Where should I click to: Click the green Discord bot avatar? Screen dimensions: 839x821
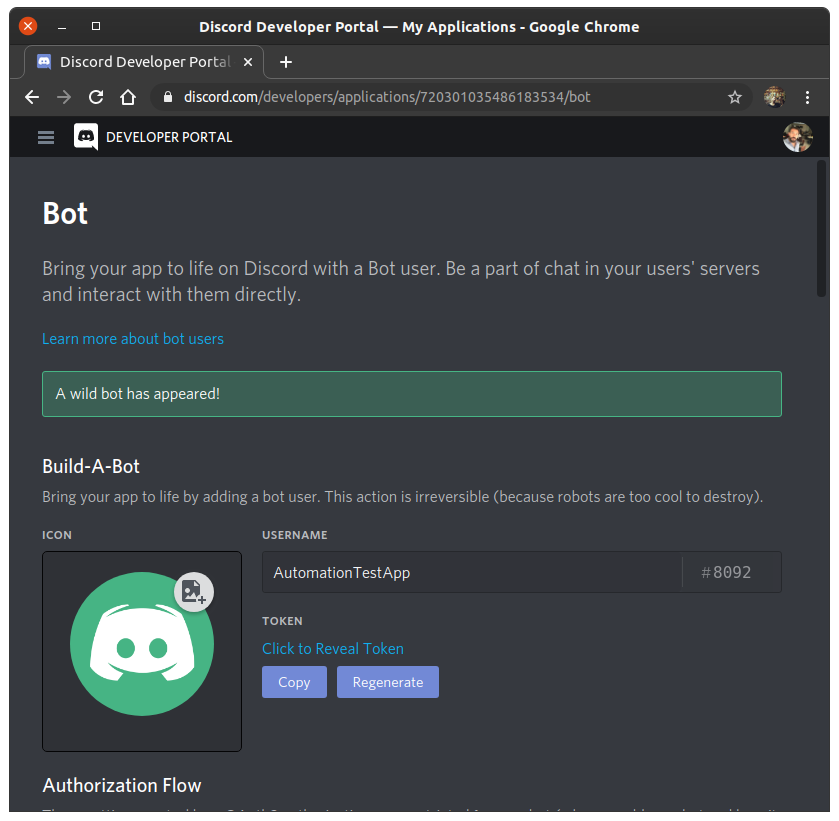[142, 644]
